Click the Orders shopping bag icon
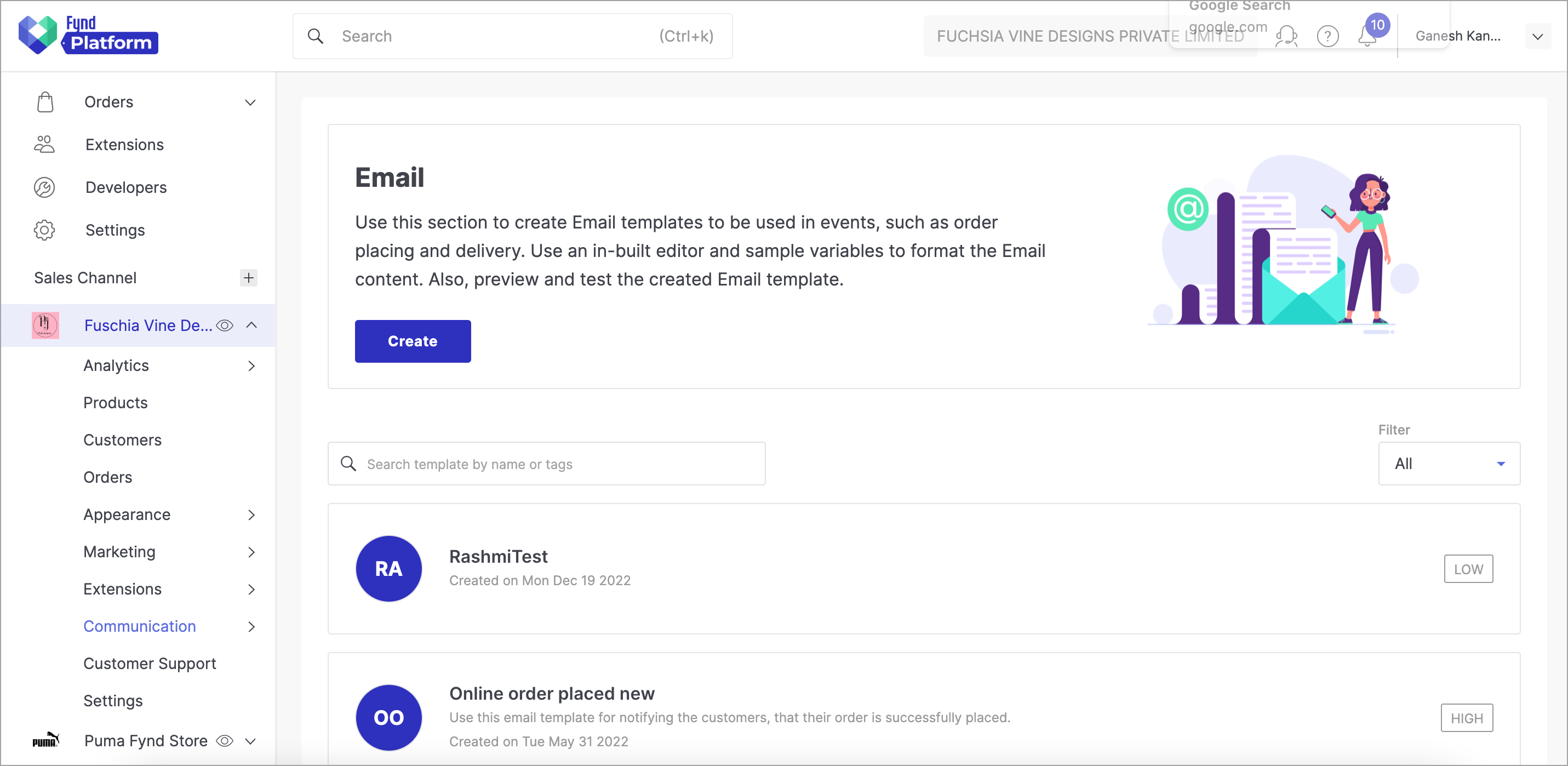Viewport: 1568px width, 766px height. [45, 102]
